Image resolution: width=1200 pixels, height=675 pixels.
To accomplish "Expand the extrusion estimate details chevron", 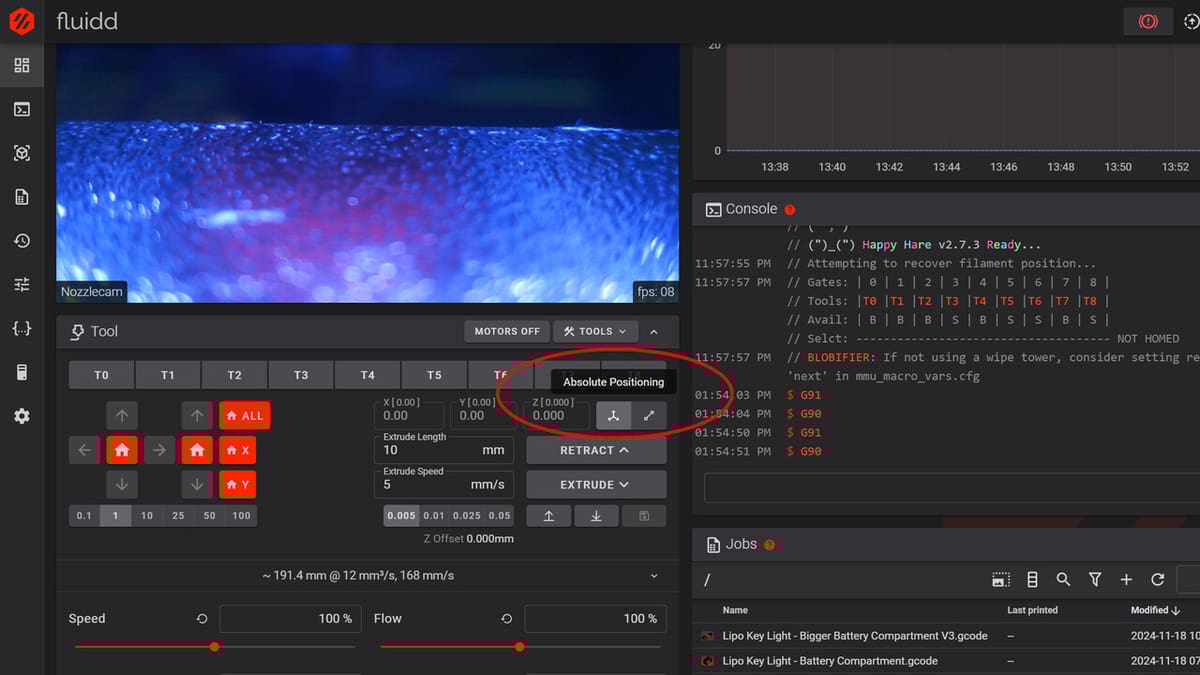I will [654, 576].
